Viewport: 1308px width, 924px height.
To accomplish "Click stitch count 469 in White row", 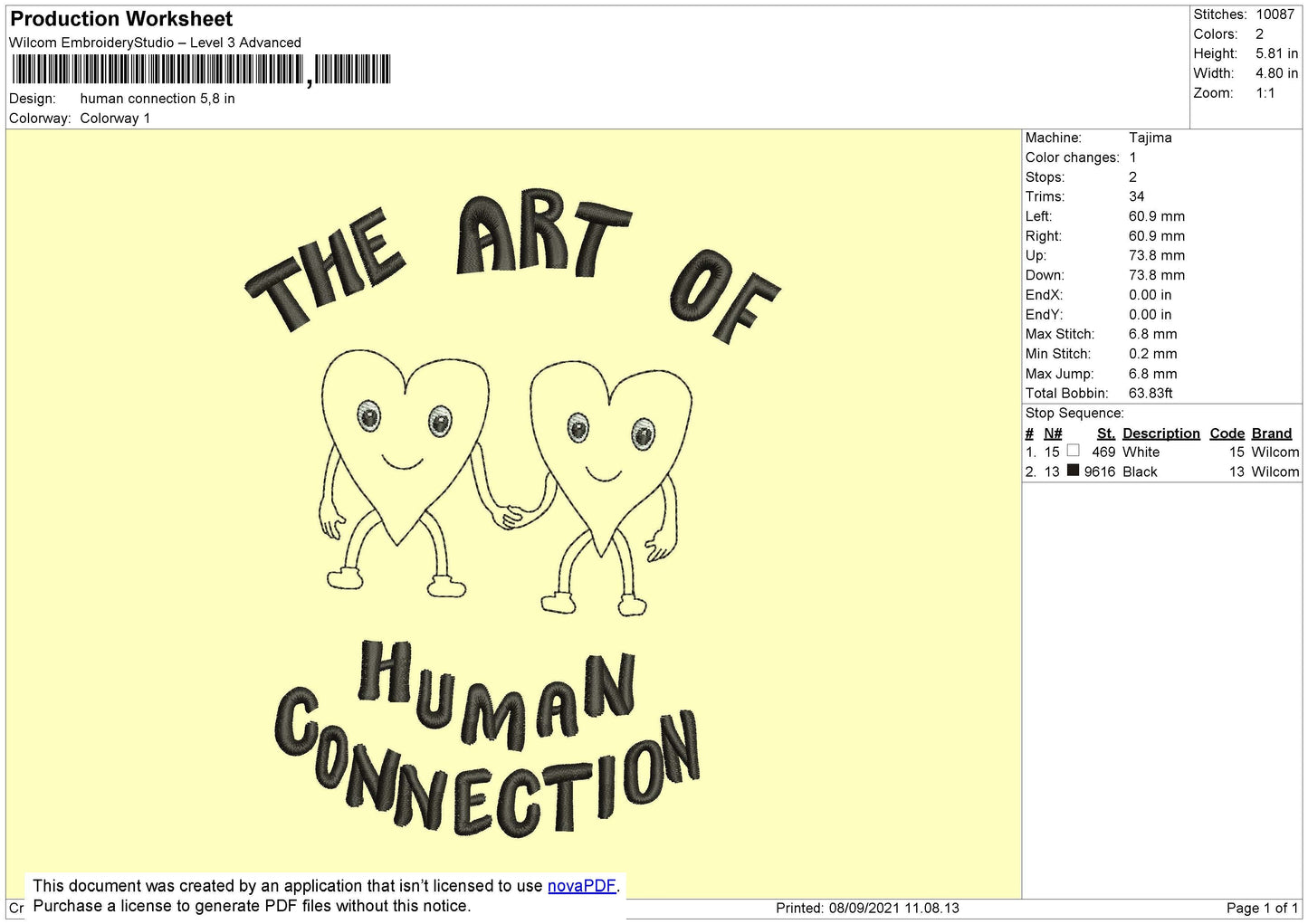I will (x=1103, y=452).
